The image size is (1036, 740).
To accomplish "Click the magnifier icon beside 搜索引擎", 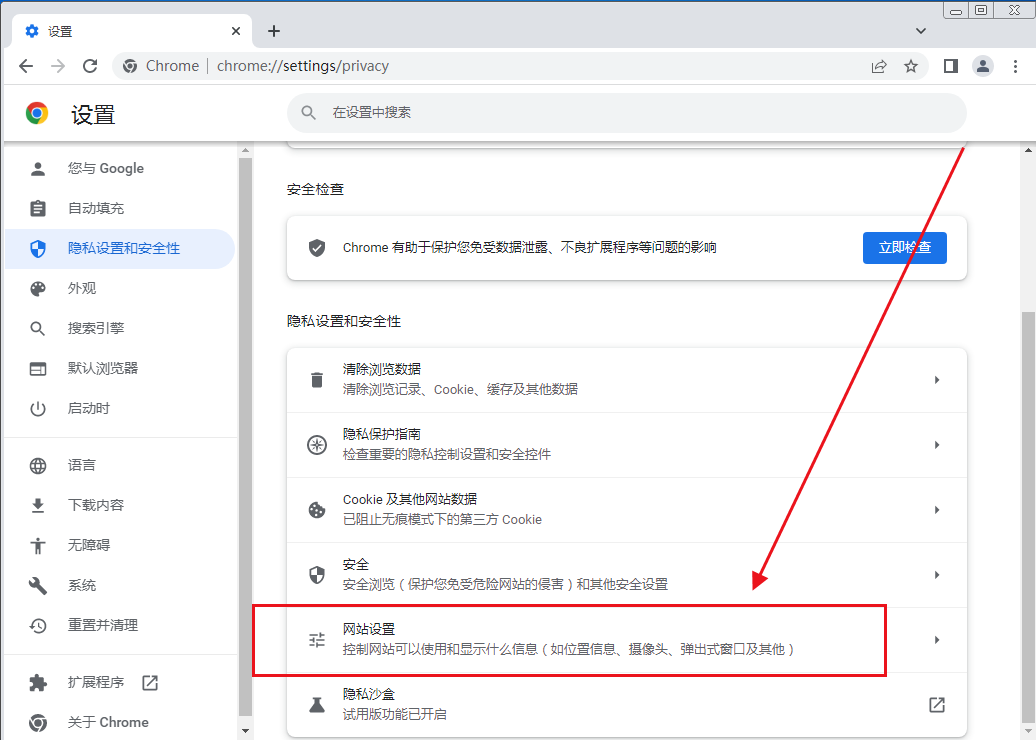I will coord(38,328).
